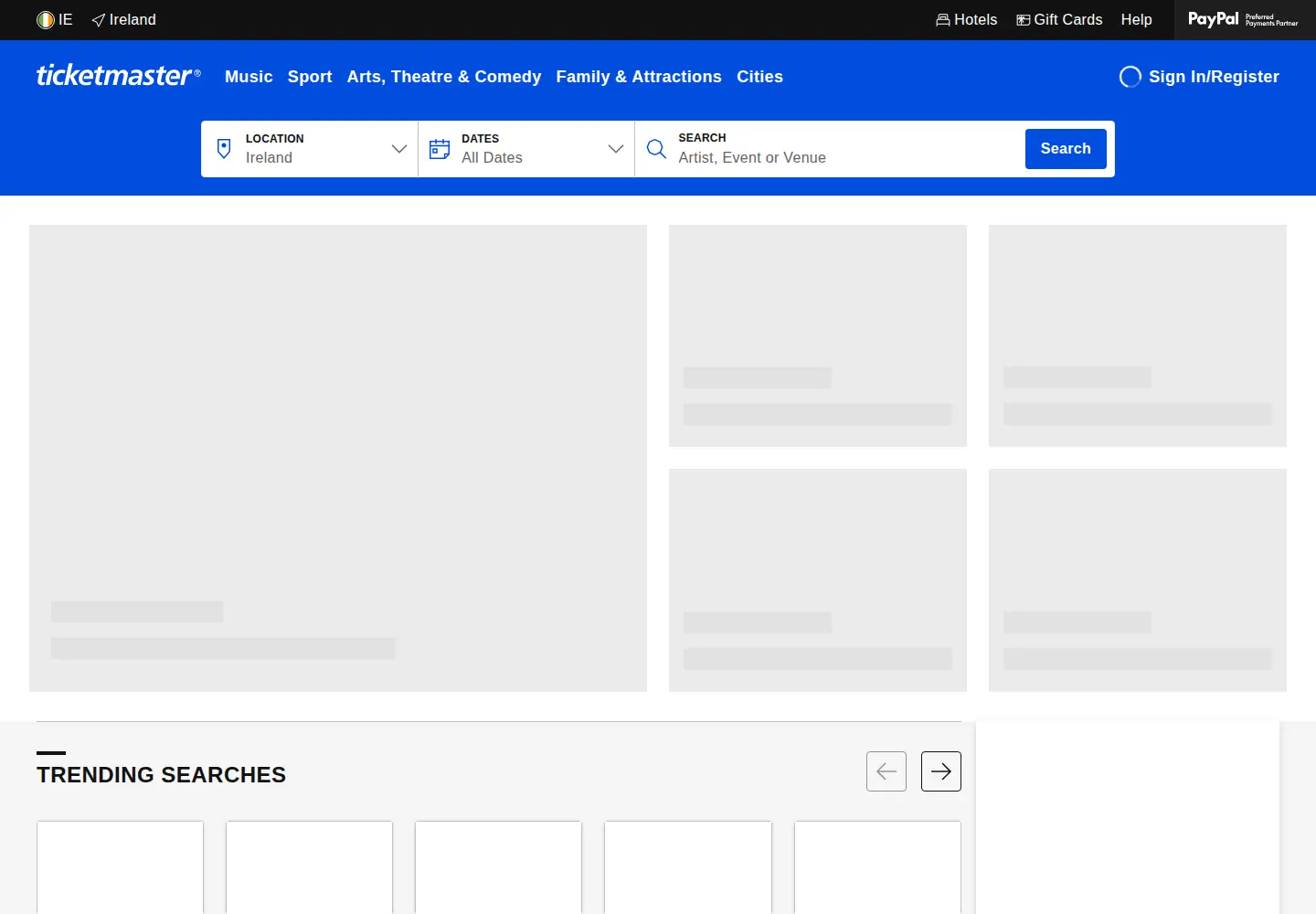Screen dimensions: 1316x914
Task: Show previous trending searches with left arrow
Action: [x=886, y=771]
